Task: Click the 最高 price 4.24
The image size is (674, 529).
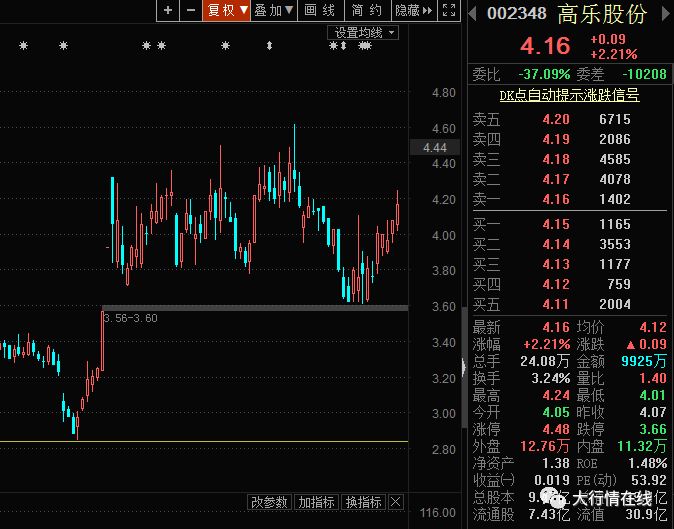Action: point(556,395)
